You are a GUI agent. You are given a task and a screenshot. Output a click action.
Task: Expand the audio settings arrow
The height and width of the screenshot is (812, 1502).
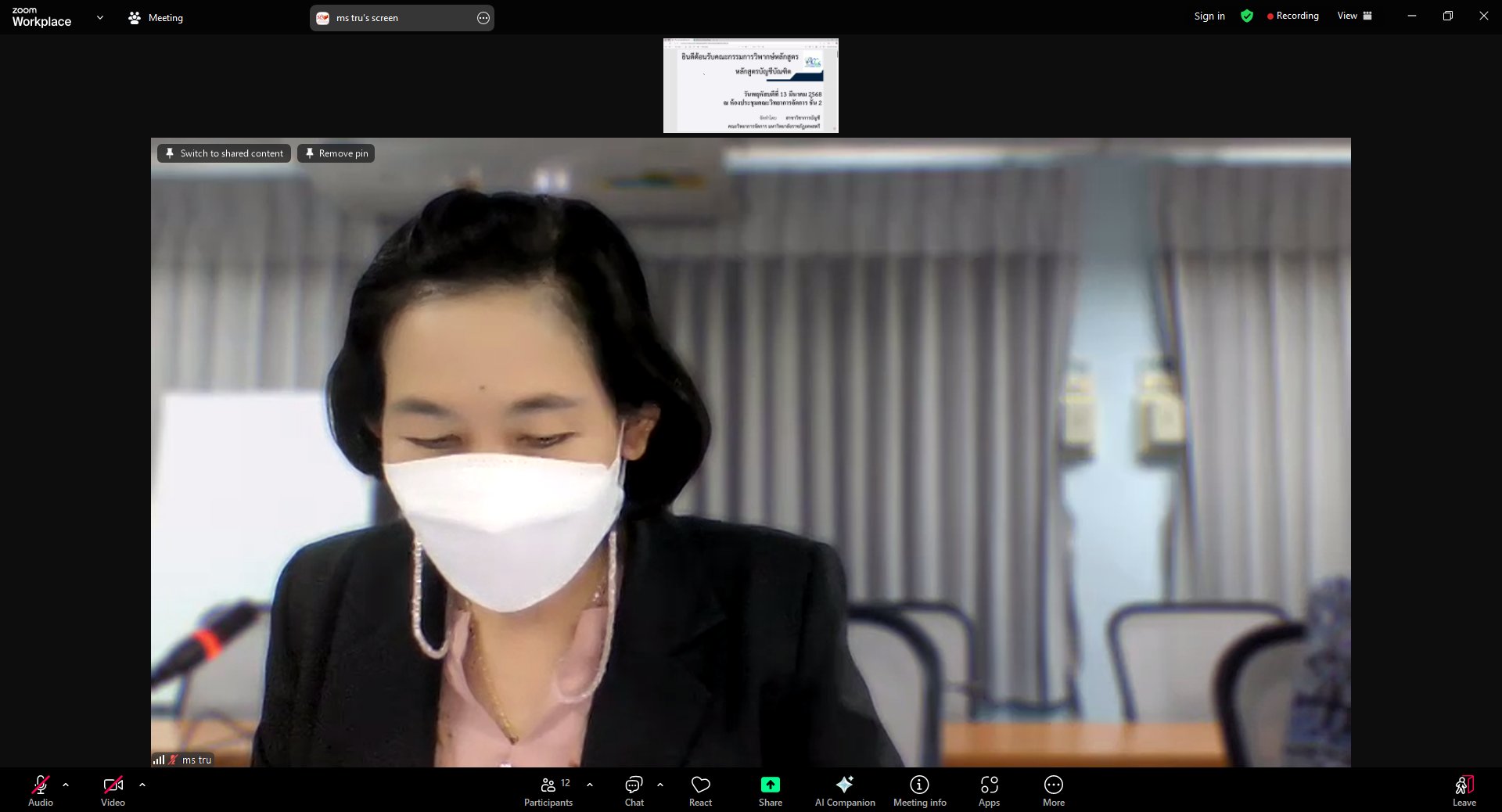click(66, 785)
